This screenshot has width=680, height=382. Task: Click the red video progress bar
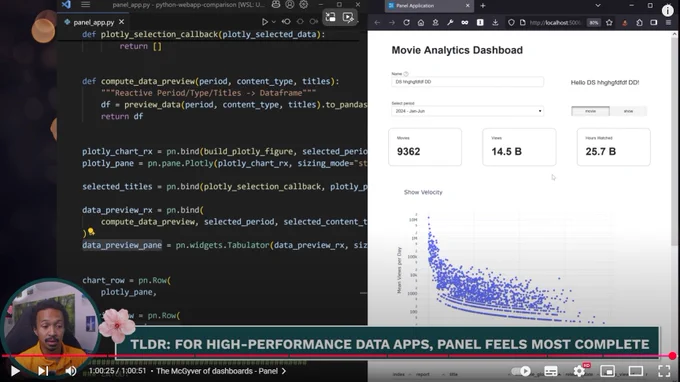(x=336, y=356)
